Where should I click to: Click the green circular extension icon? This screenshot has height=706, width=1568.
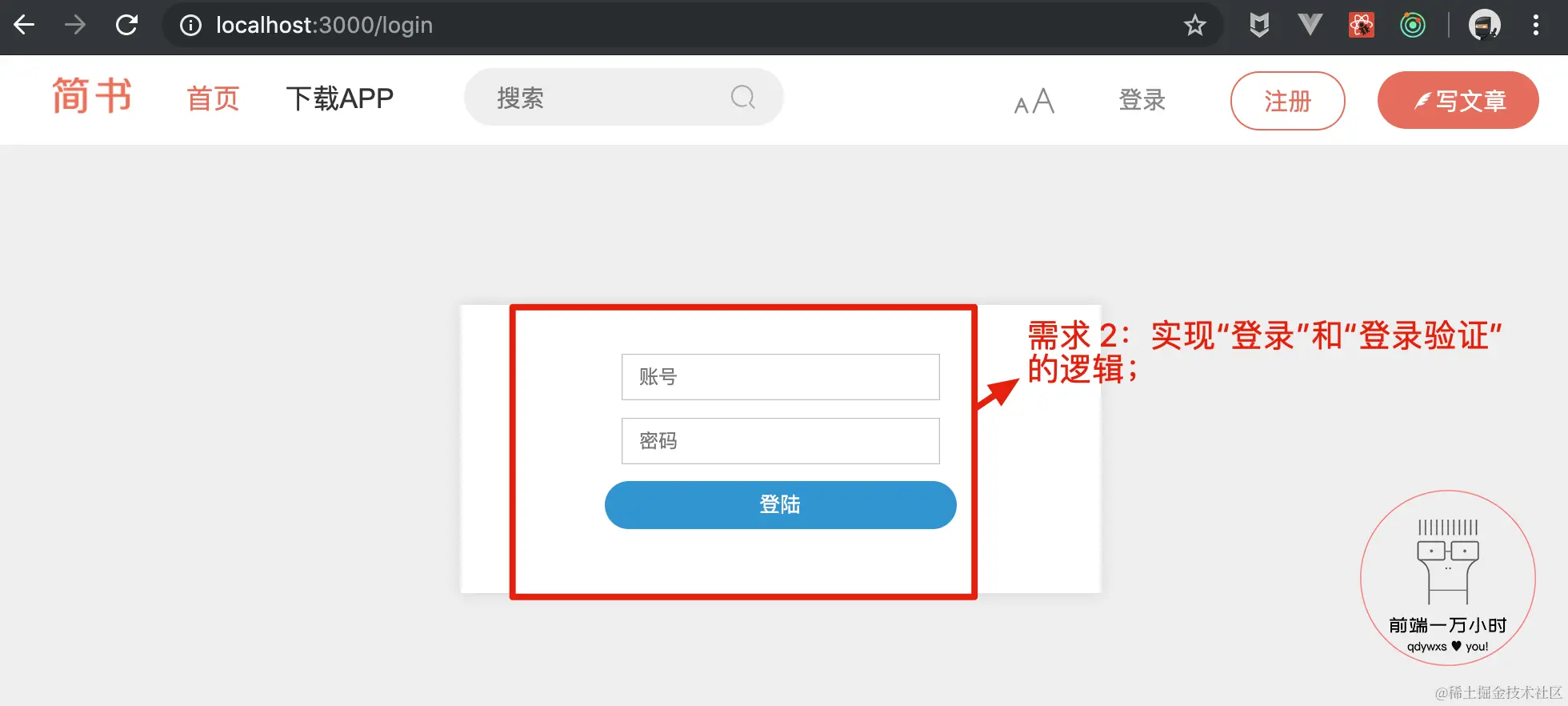pyautogui.click(x=1413, y=25)
